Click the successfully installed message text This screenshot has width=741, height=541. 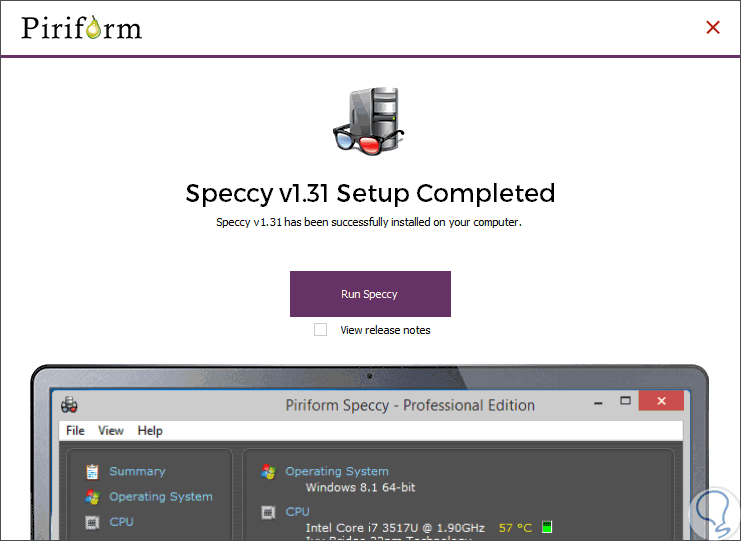point(369,222)
